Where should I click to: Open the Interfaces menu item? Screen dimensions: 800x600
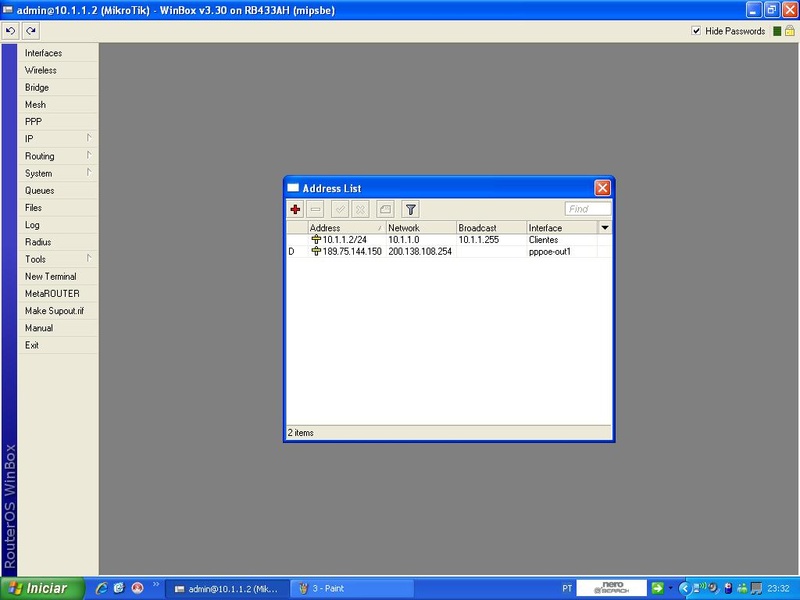pyautogui.click(x=58, y=53)
